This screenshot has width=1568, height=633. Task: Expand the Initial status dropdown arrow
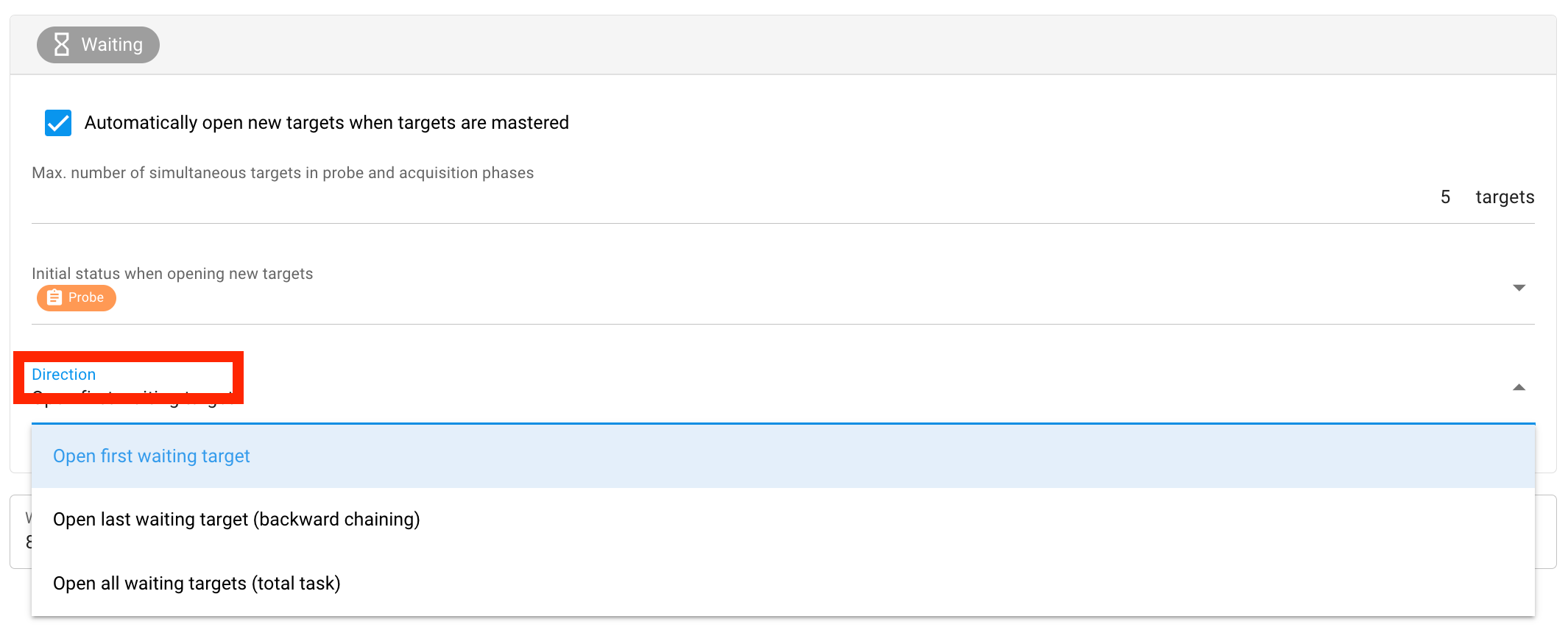pos(1519,288)
